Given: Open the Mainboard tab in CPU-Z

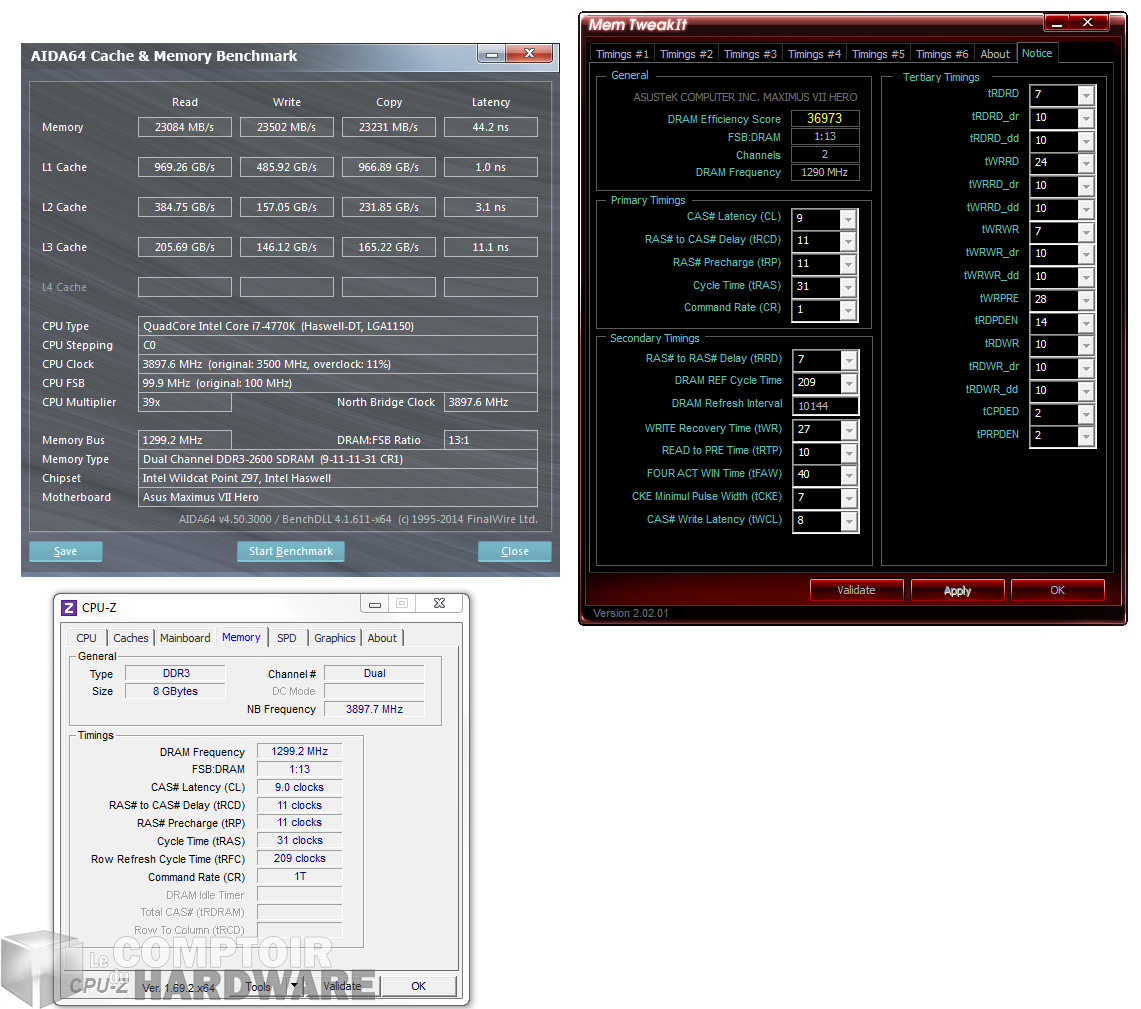Looking at the screenshot, I should (x=185, y=638).
